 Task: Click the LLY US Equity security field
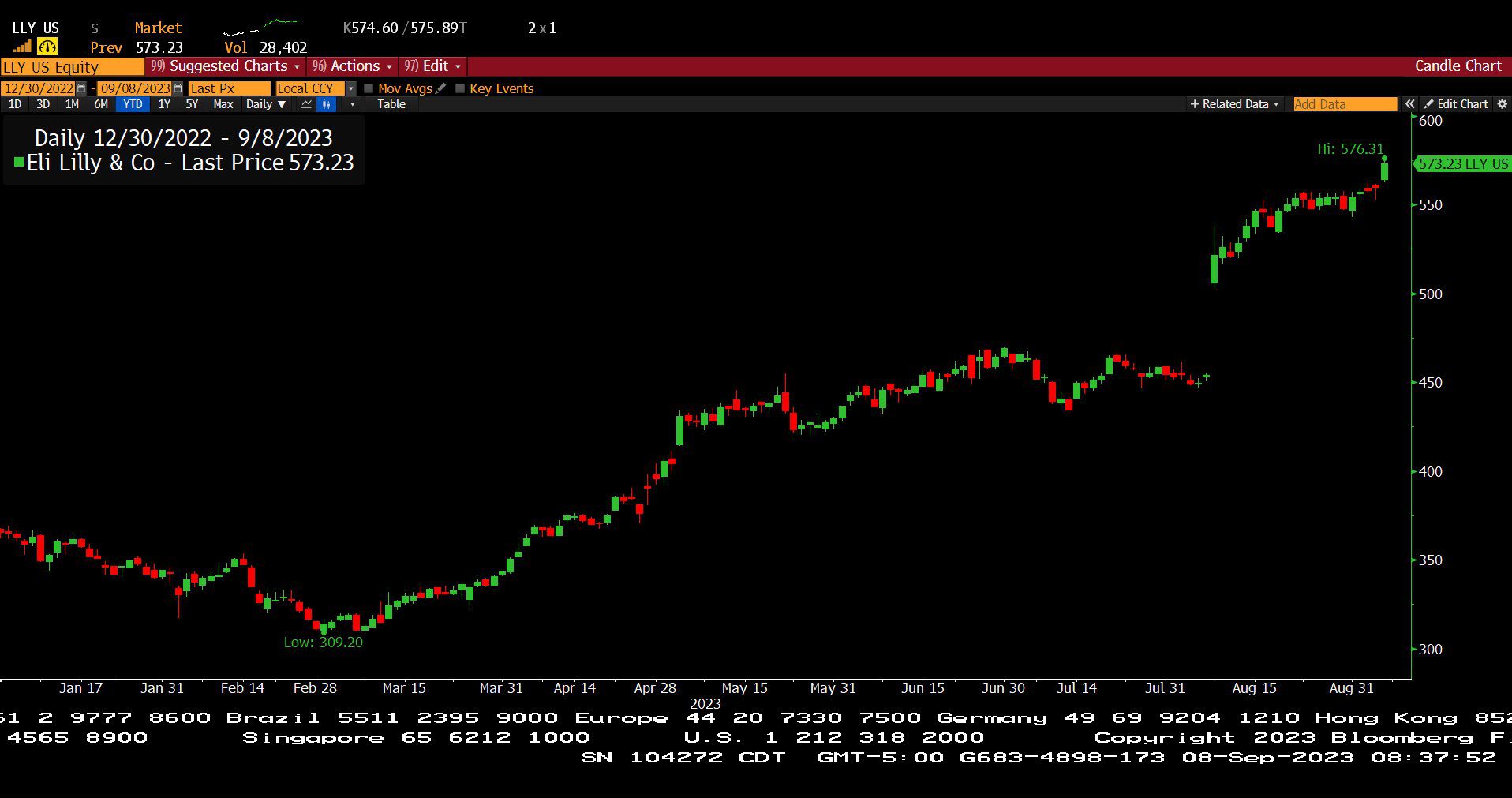[x=73, y=66]
